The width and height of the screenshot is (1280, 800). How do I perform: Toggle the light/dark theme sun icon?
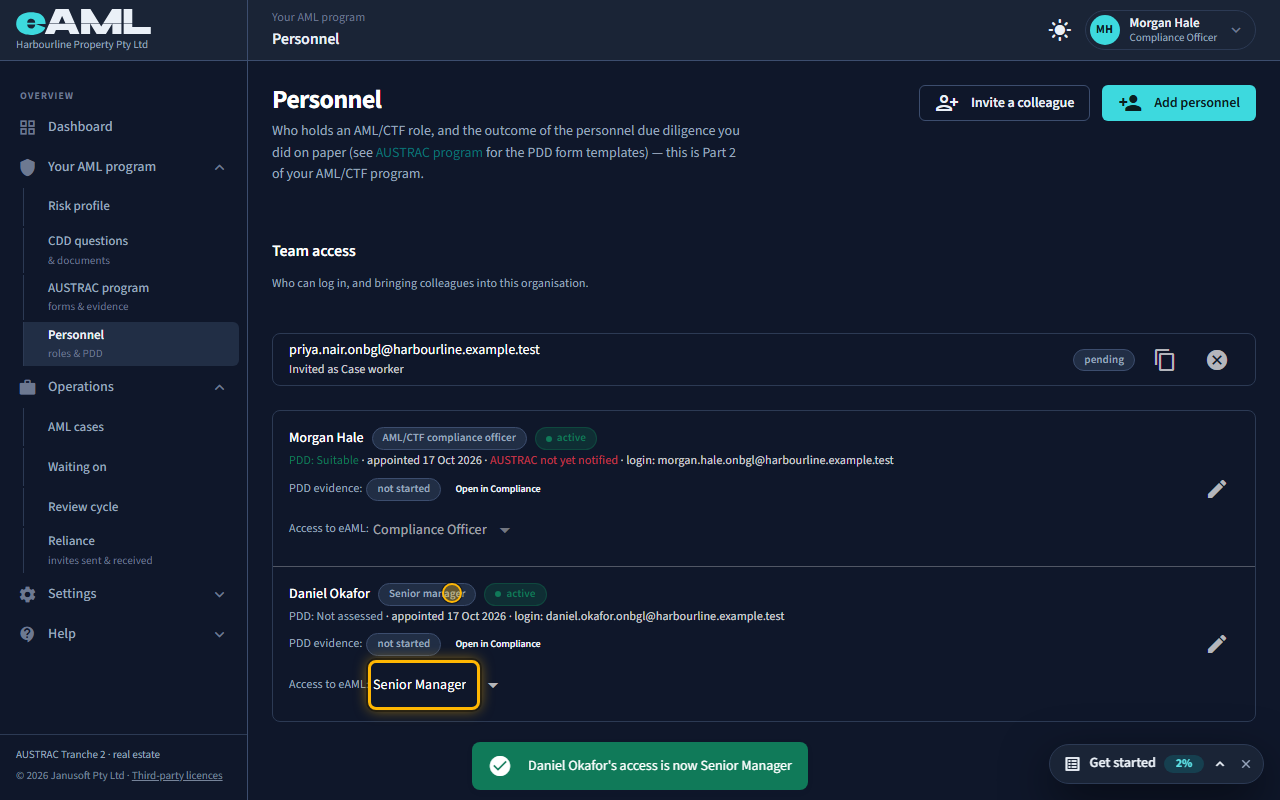(1060, 30)
